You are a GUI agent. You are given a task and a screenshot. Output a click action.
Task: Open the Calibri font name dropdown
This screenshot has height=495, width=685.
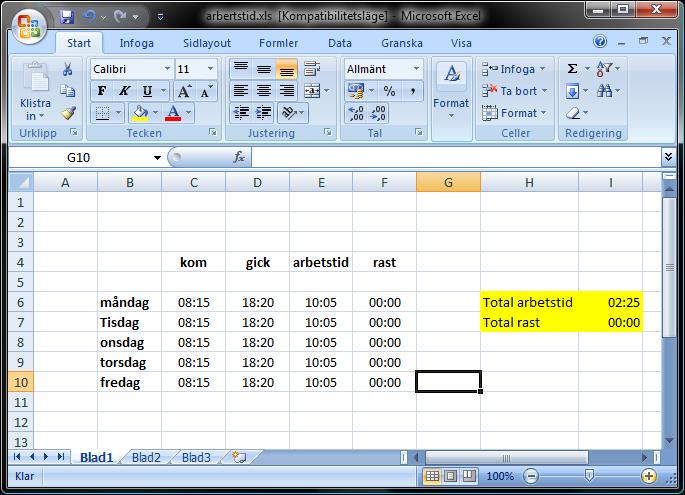tap(167, 69)
